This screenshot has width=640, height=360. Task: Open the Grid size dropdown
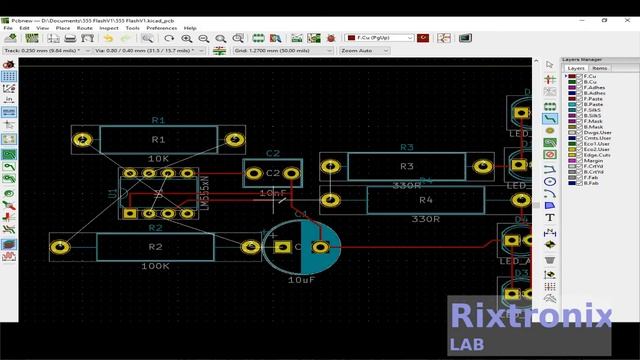[283, 51]
